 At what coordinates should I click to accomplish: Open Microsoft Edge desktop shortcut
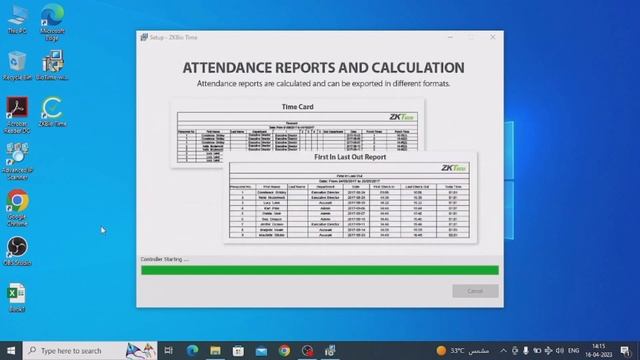(52, 22)
